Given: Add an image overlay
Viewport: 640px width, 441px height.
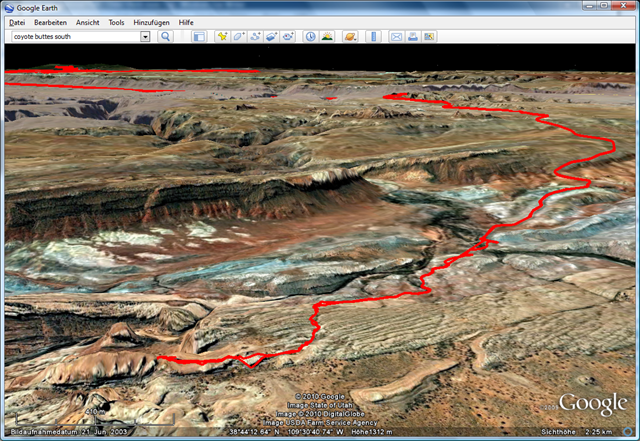Looking at the screenshot, I should [271, 36].
